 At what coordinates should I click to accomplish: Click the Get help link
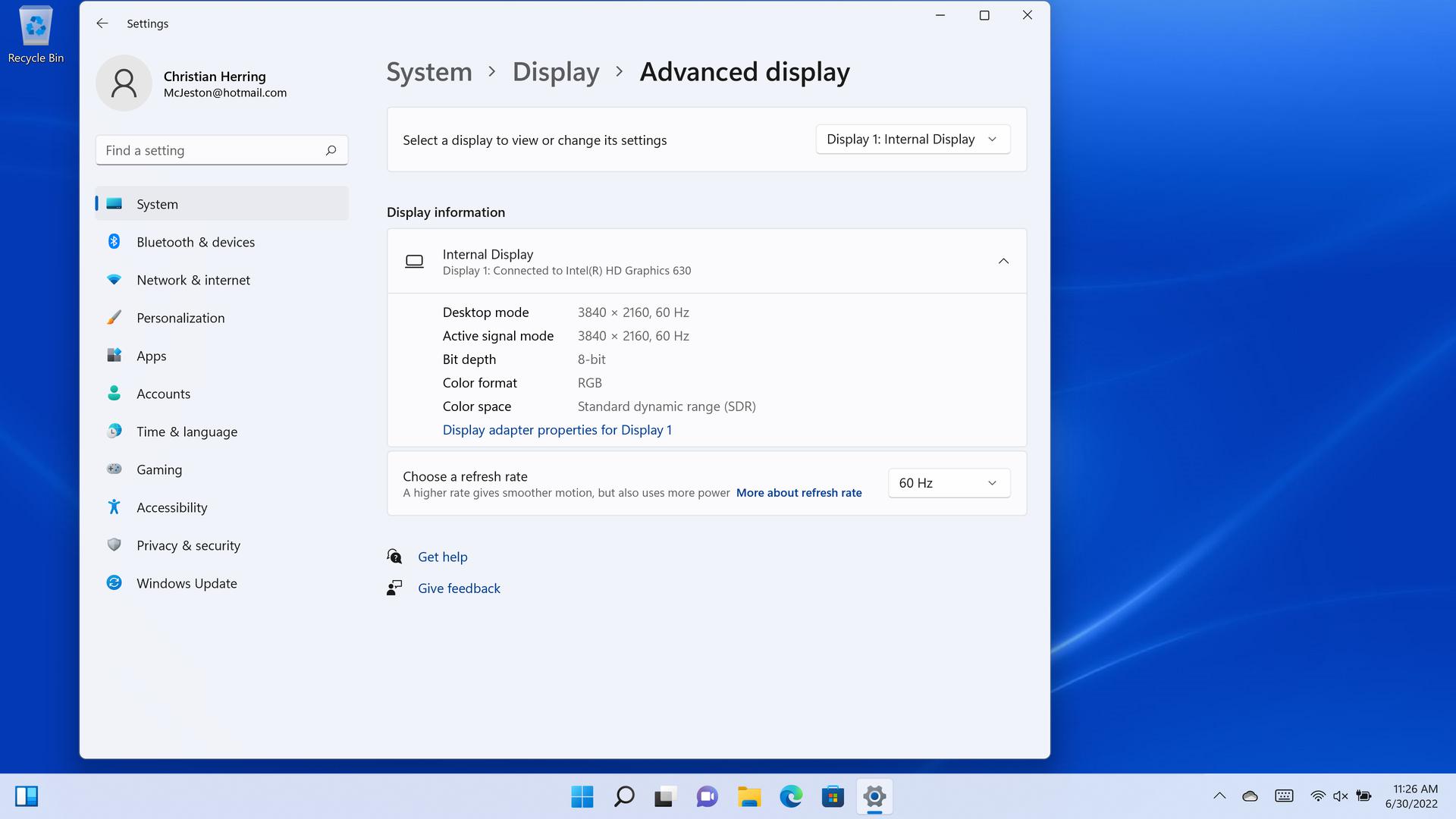click(x=443, y=557)
